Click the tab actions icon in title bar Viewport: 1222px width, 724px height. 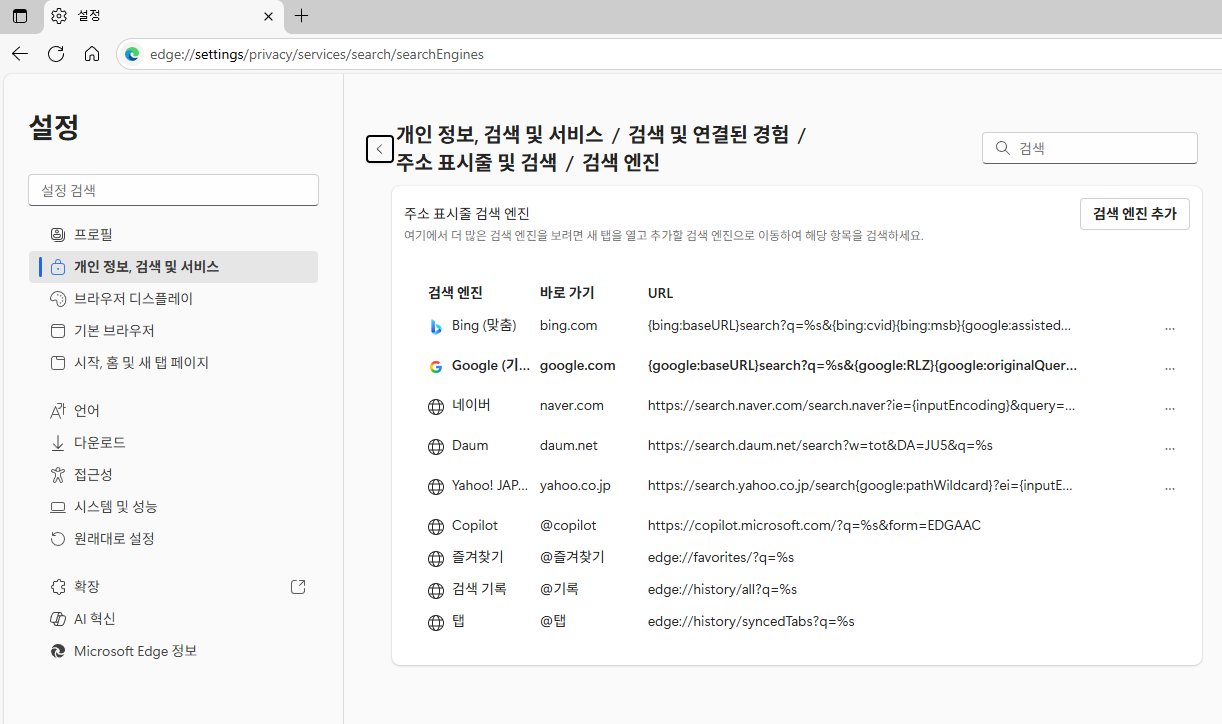[20, 16]
